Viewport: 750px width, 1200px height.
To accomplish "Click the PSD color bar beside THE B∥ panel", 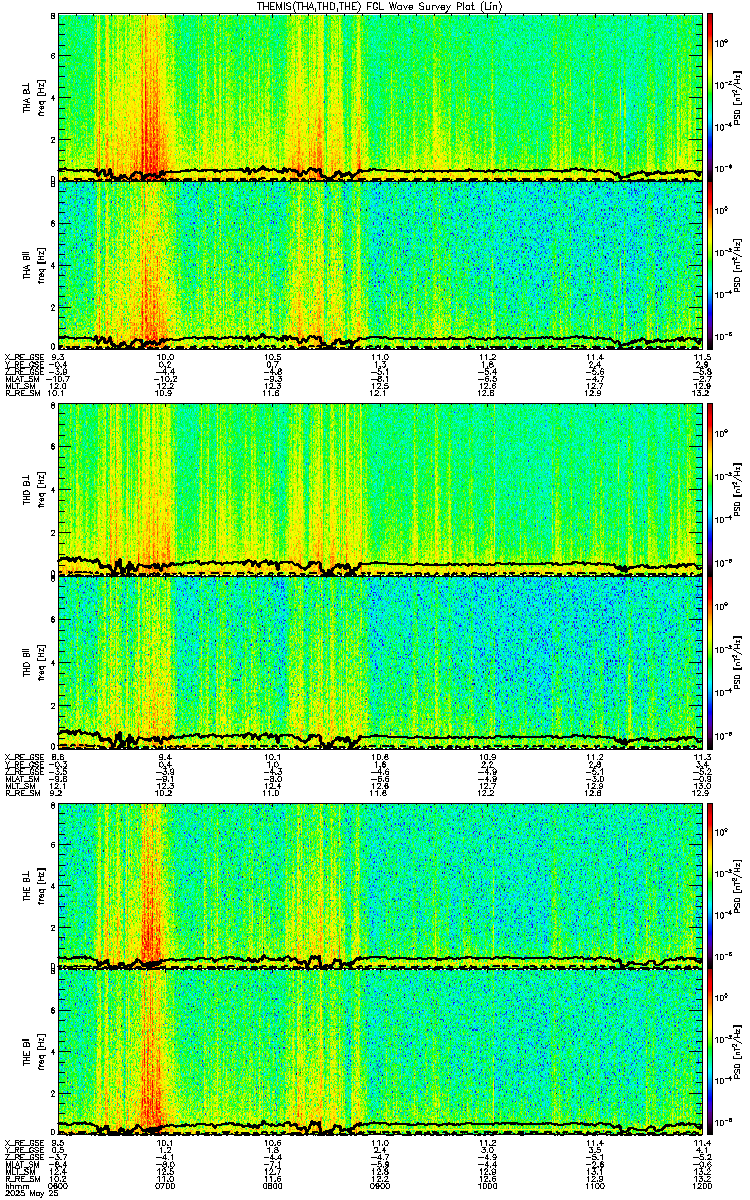I will pyautogui.click(x=710, y=1052).
